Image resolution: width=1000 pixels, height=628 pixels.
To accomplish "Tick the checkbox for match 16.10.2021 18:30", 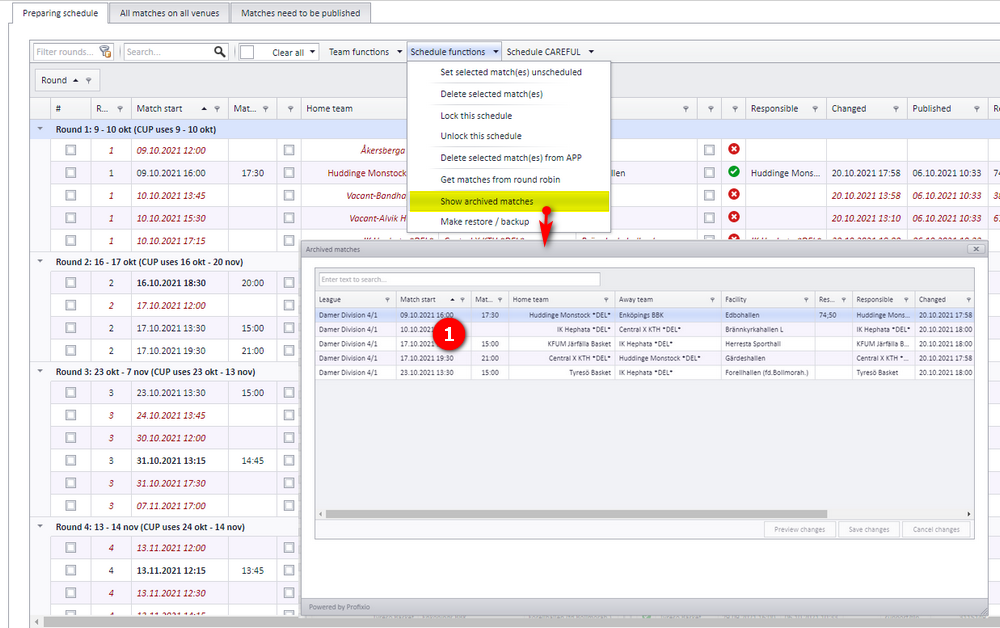I will 71,282.
